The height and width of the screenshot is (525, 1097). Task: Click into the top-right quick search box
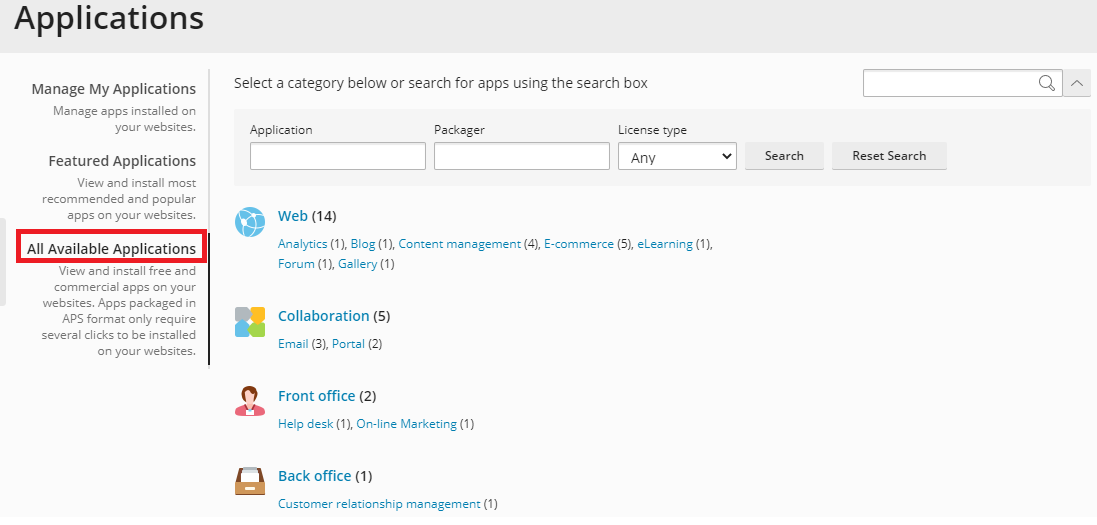[951, 83]
